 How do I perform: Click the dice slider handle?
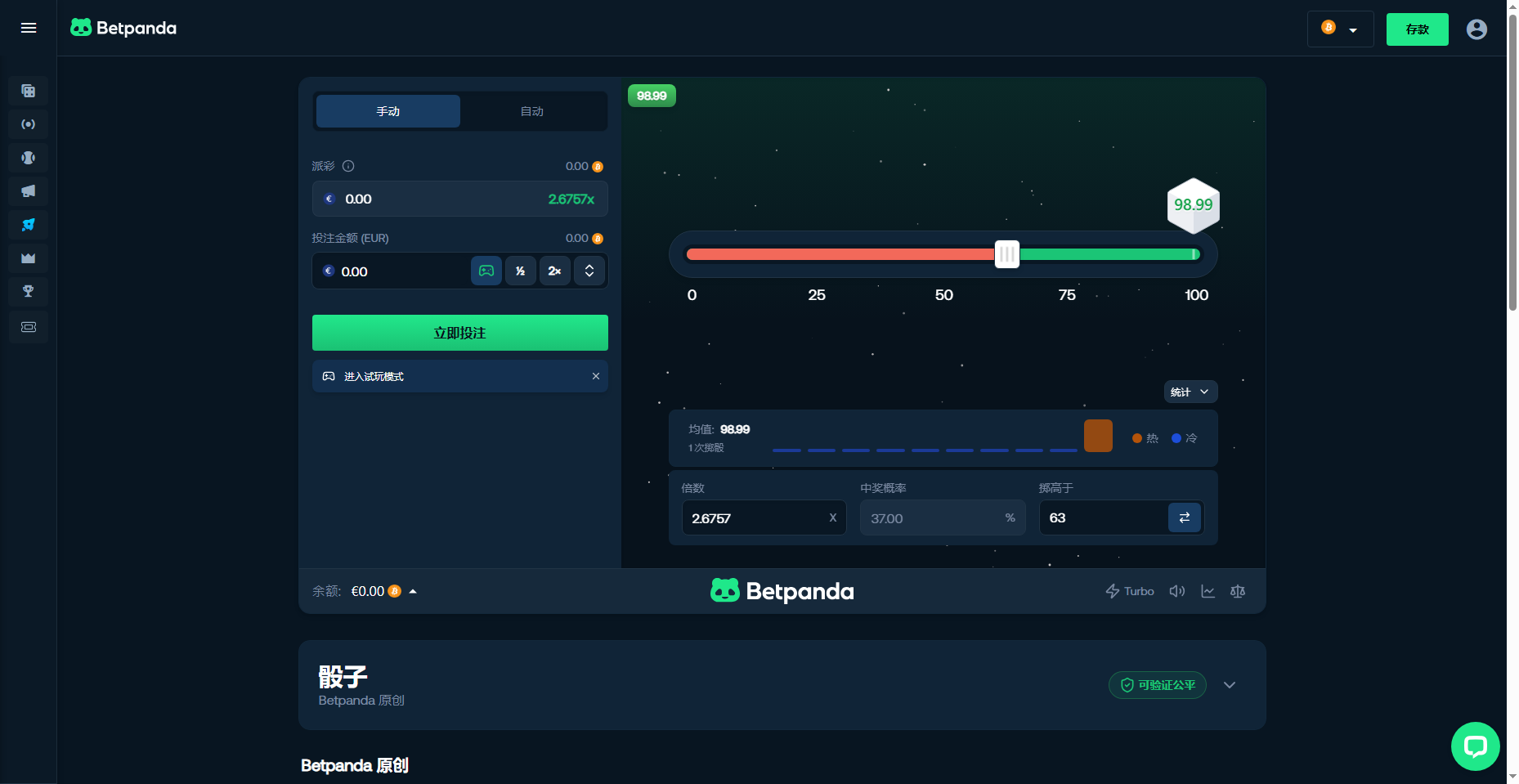(1007, 254)
